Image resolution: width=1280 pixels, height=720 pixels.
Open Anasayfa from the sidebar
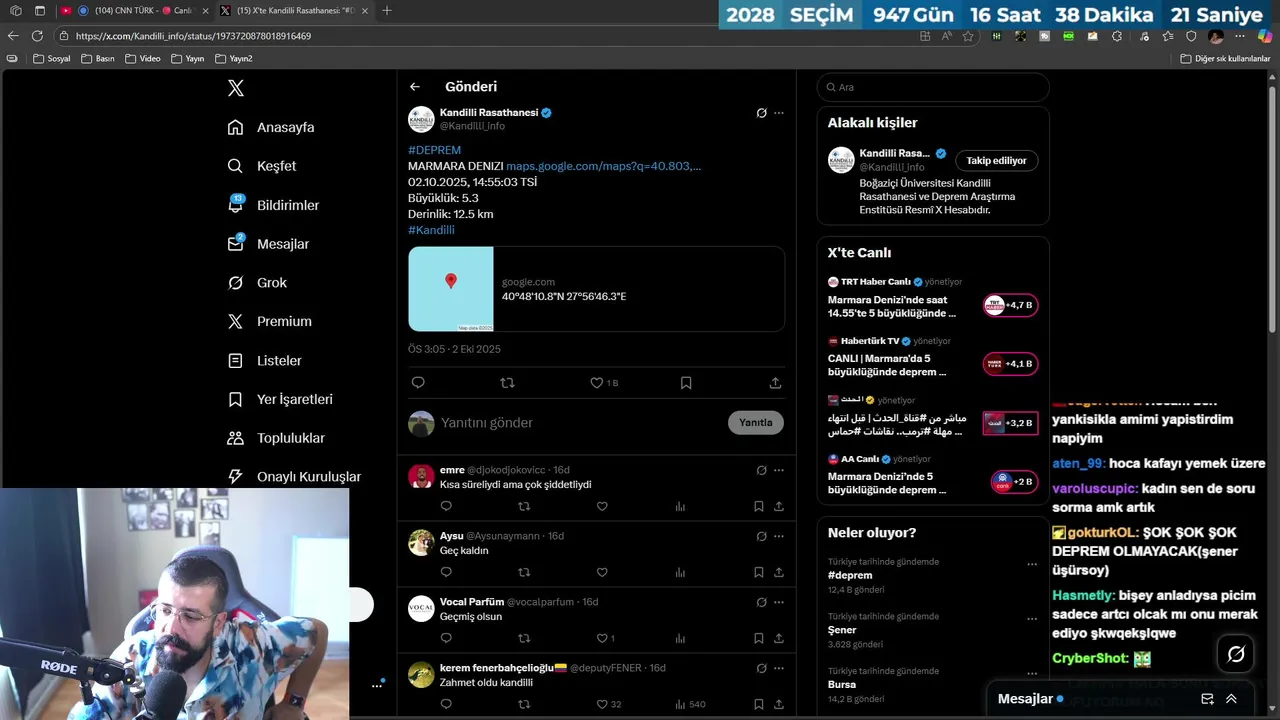[x=272, y=127]
